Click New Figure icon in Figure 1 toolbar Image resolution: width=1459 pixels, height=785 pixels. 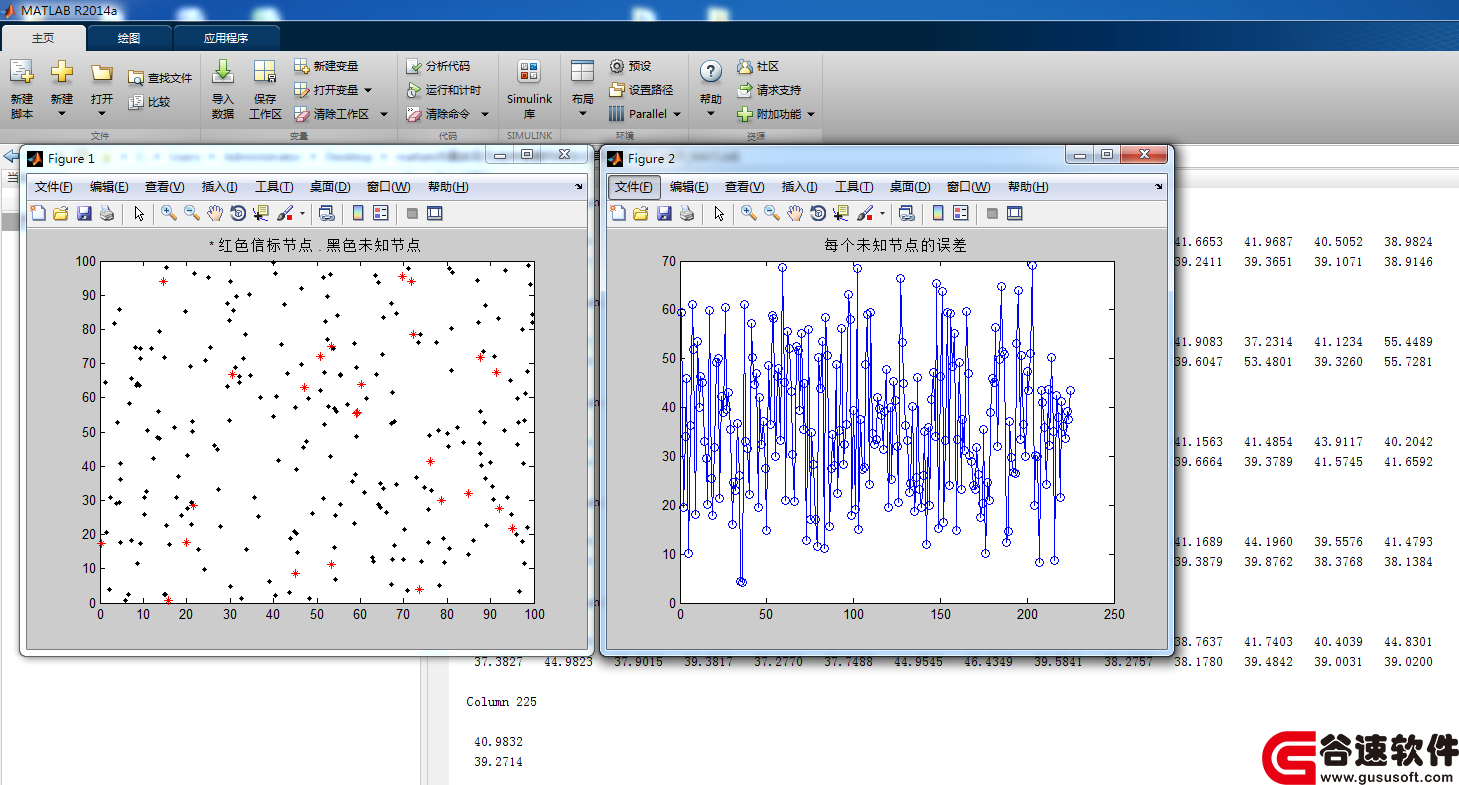coord(38,213)
